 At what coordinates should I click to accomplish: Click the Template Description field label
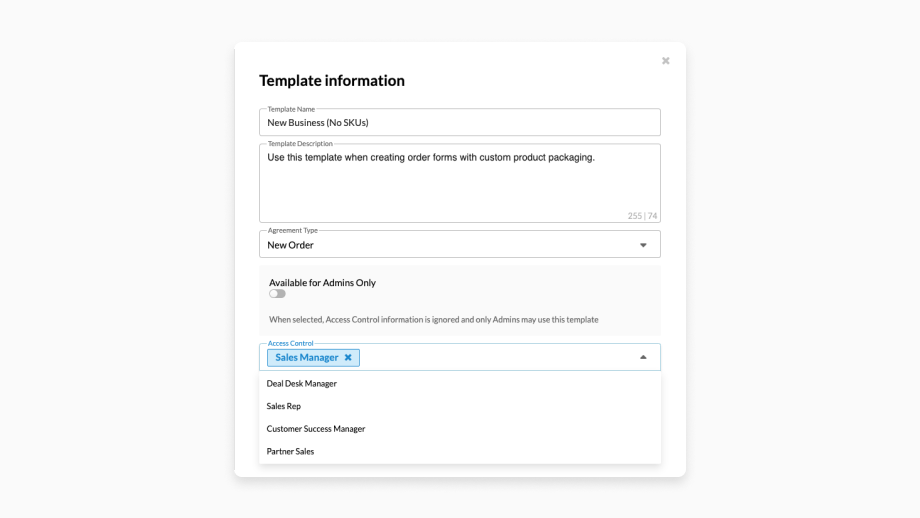(300, 144)
